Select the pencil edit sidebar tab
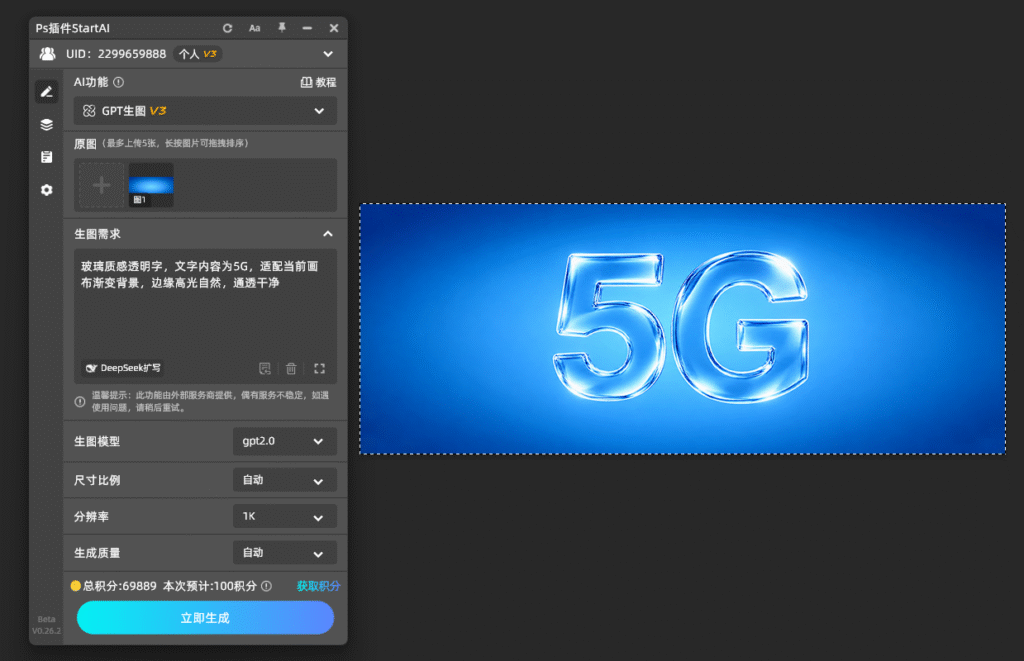The image size is (1024, 661). [46, 92]
